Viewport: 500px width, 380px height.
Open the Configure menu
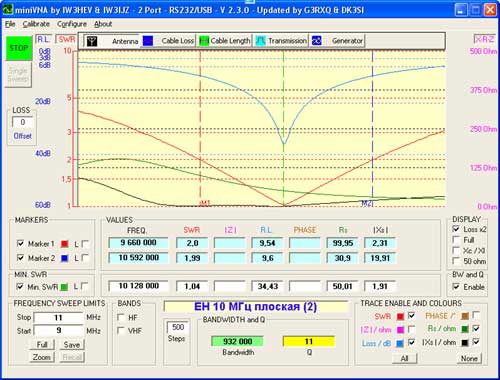click(72, 24)
